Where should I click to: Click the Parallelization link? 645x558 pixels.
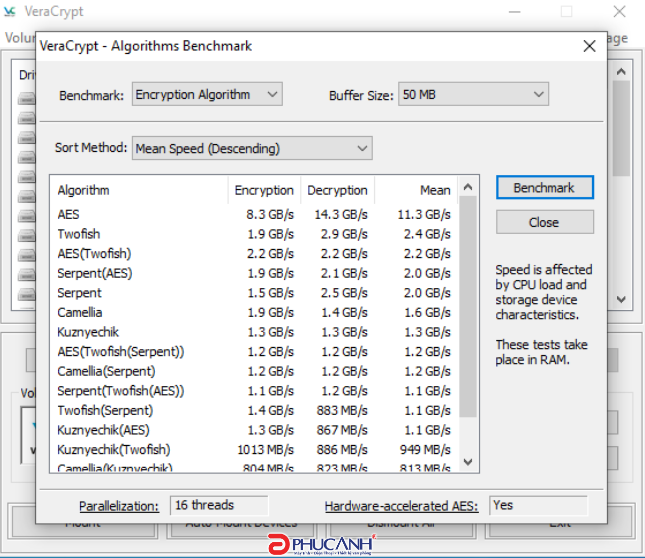pos(119,506)
